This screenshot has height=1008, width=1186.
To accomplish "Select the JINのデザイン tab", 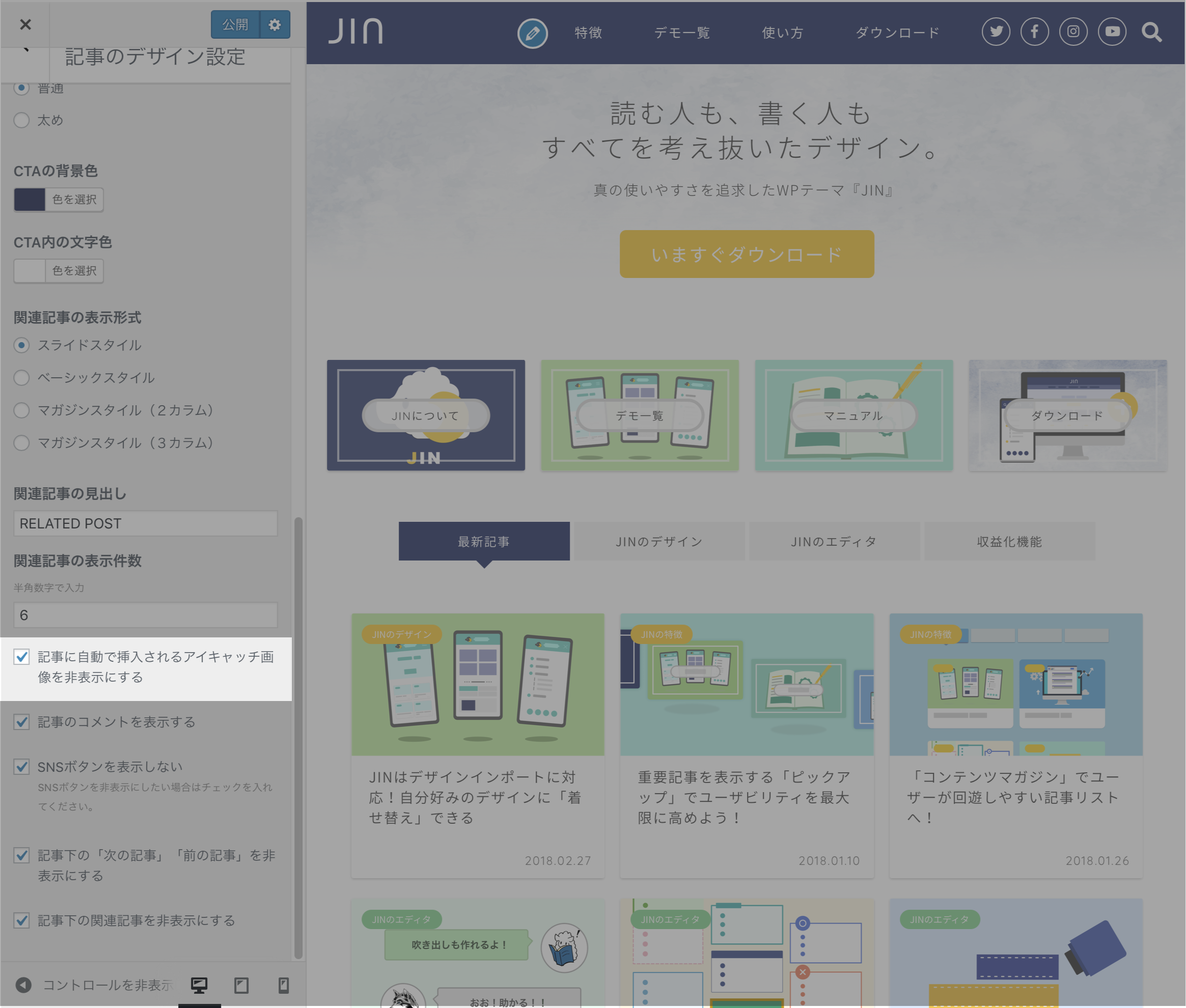I will tap(659, 541).
